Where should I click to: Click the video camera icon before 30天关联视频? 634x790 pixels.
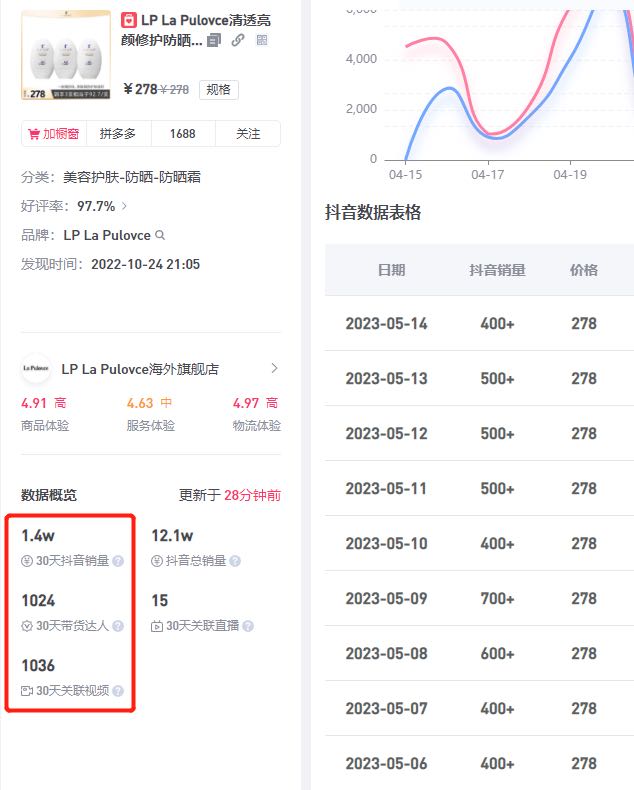pos(27,691)
